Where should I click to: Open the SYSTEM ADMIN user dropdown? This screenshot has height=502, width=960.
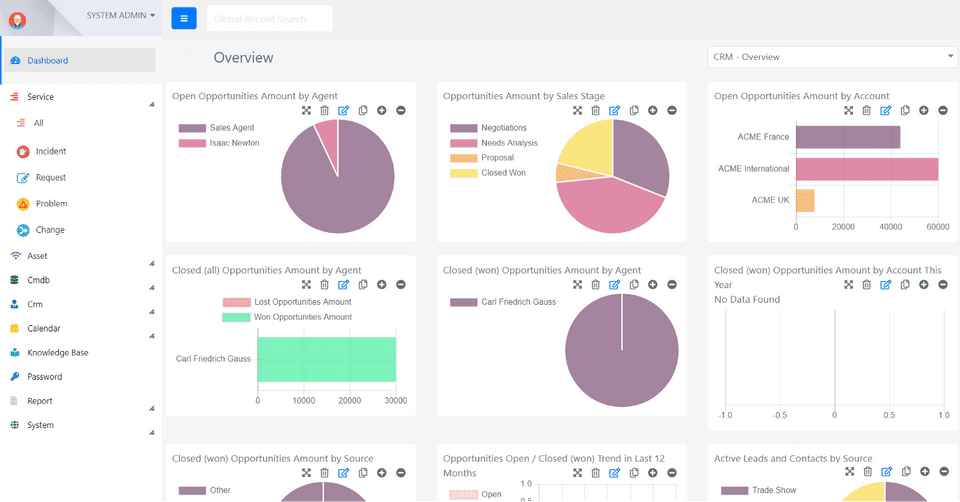point(121,15)
